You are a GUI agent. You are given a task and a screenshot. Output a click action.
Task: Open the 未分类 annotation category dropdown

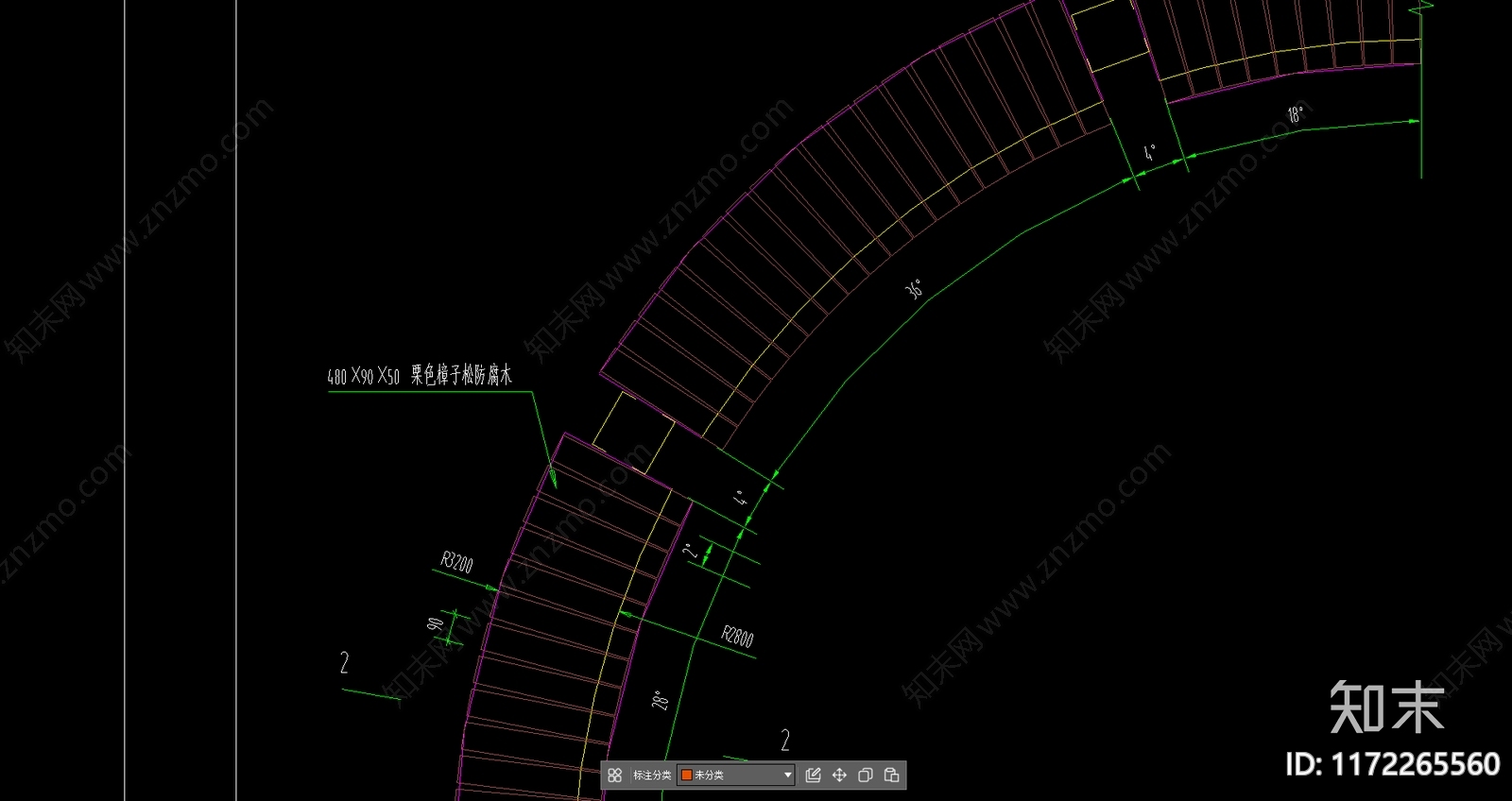coord(736,775)
